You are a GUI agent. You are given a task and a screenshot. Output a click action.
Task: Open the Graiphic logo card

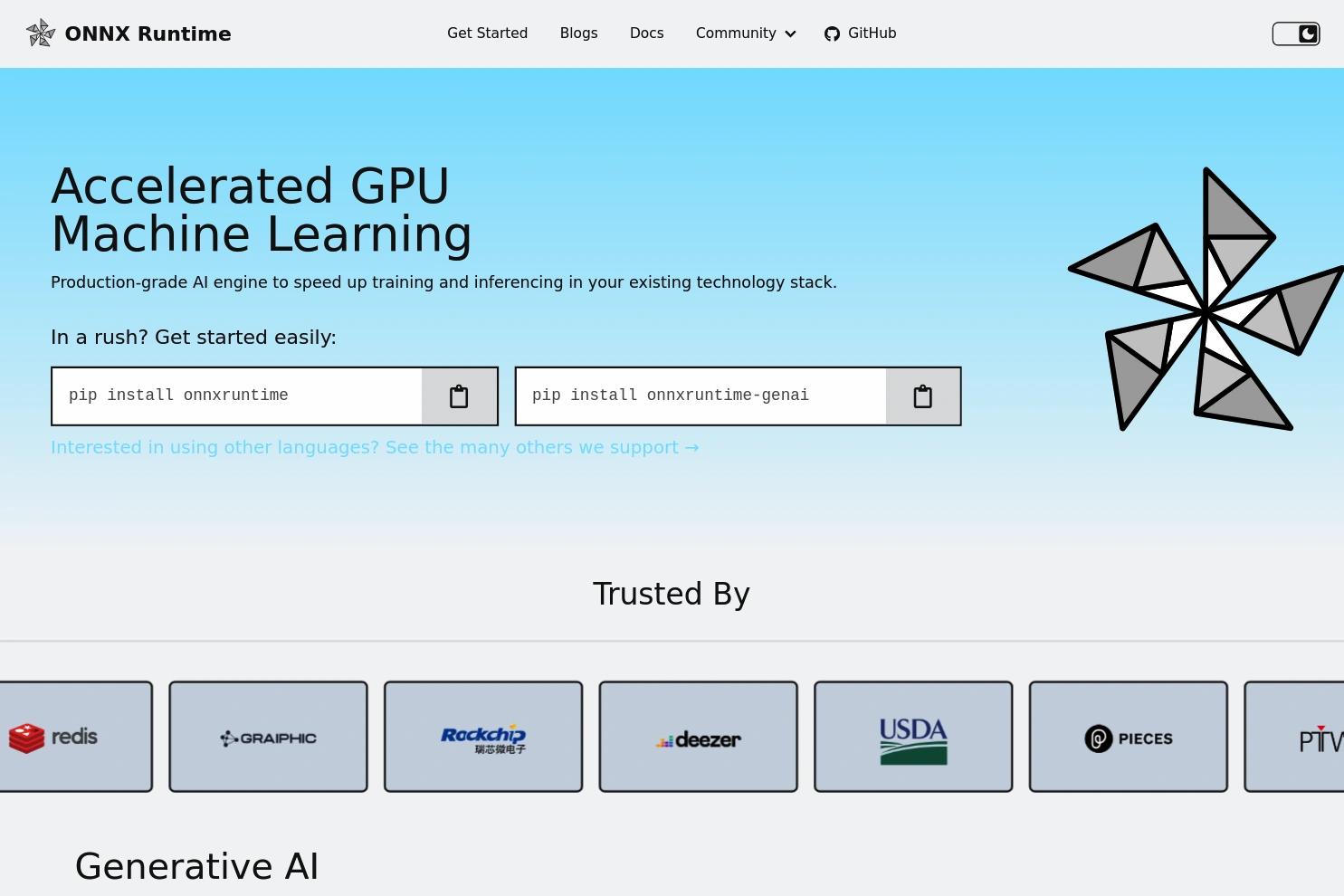tap(268, 737)
